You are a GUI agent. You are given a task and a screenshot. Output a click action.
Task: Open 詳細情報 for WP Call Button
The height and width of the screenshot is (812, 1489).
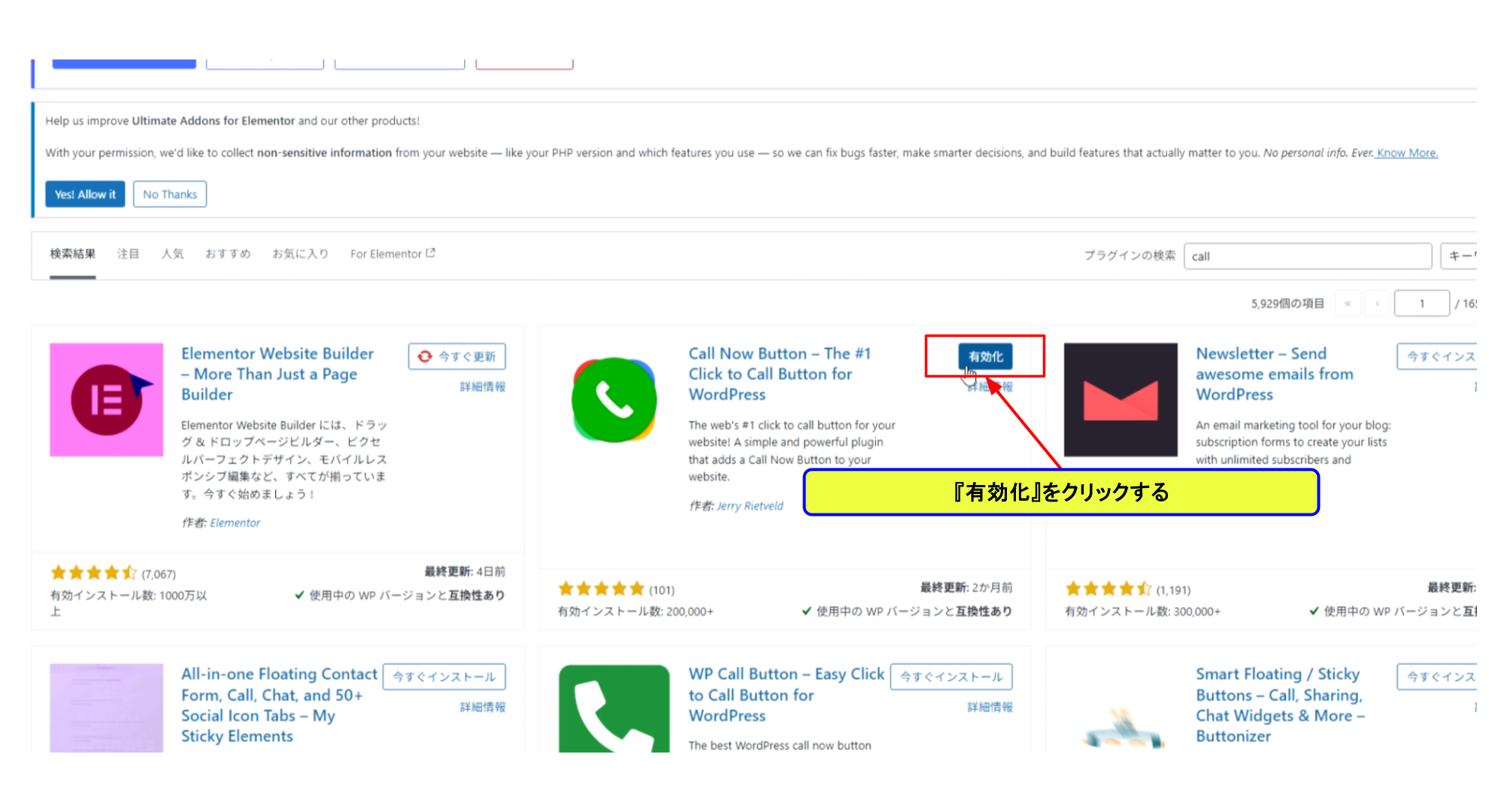990,707
